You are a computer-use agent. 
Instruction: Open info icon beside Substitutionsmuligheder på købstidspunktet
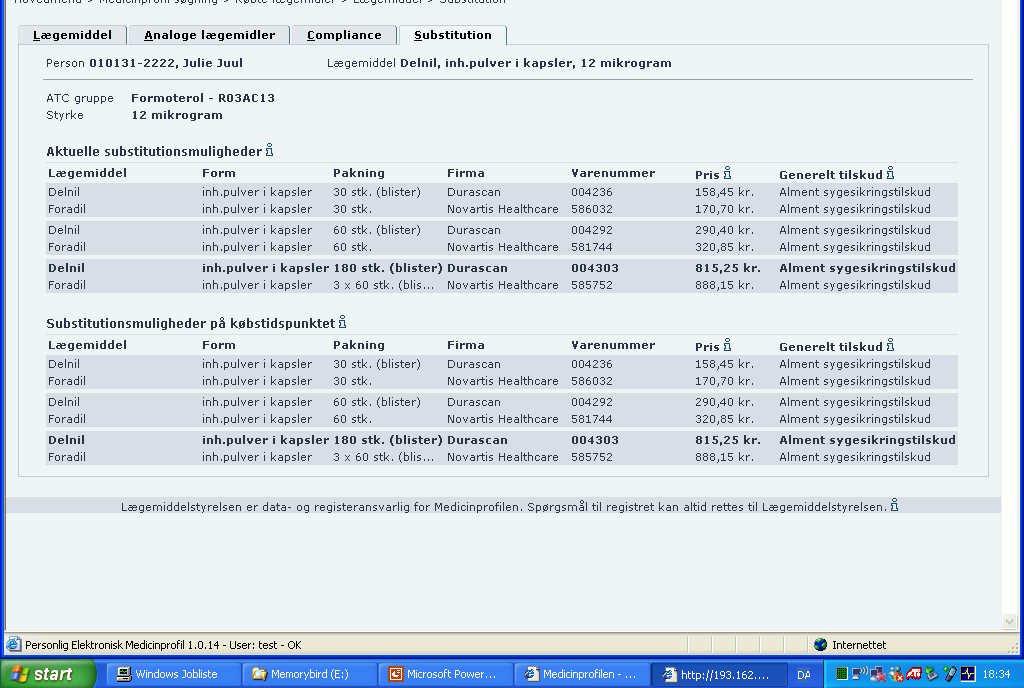click(342, 322)
